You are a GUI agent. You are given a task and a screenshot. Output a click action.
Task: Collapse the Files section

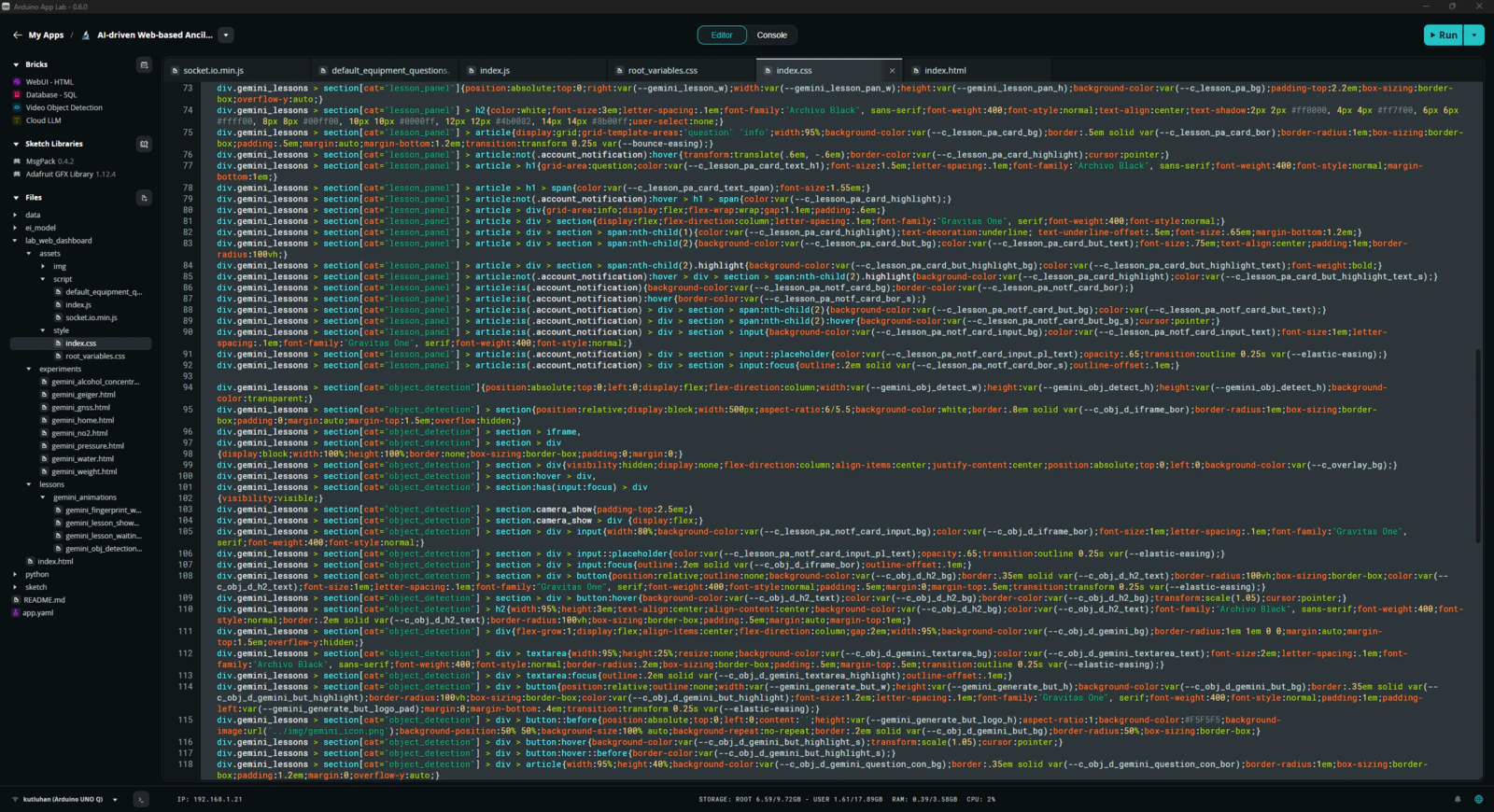[x=16, y=198]
